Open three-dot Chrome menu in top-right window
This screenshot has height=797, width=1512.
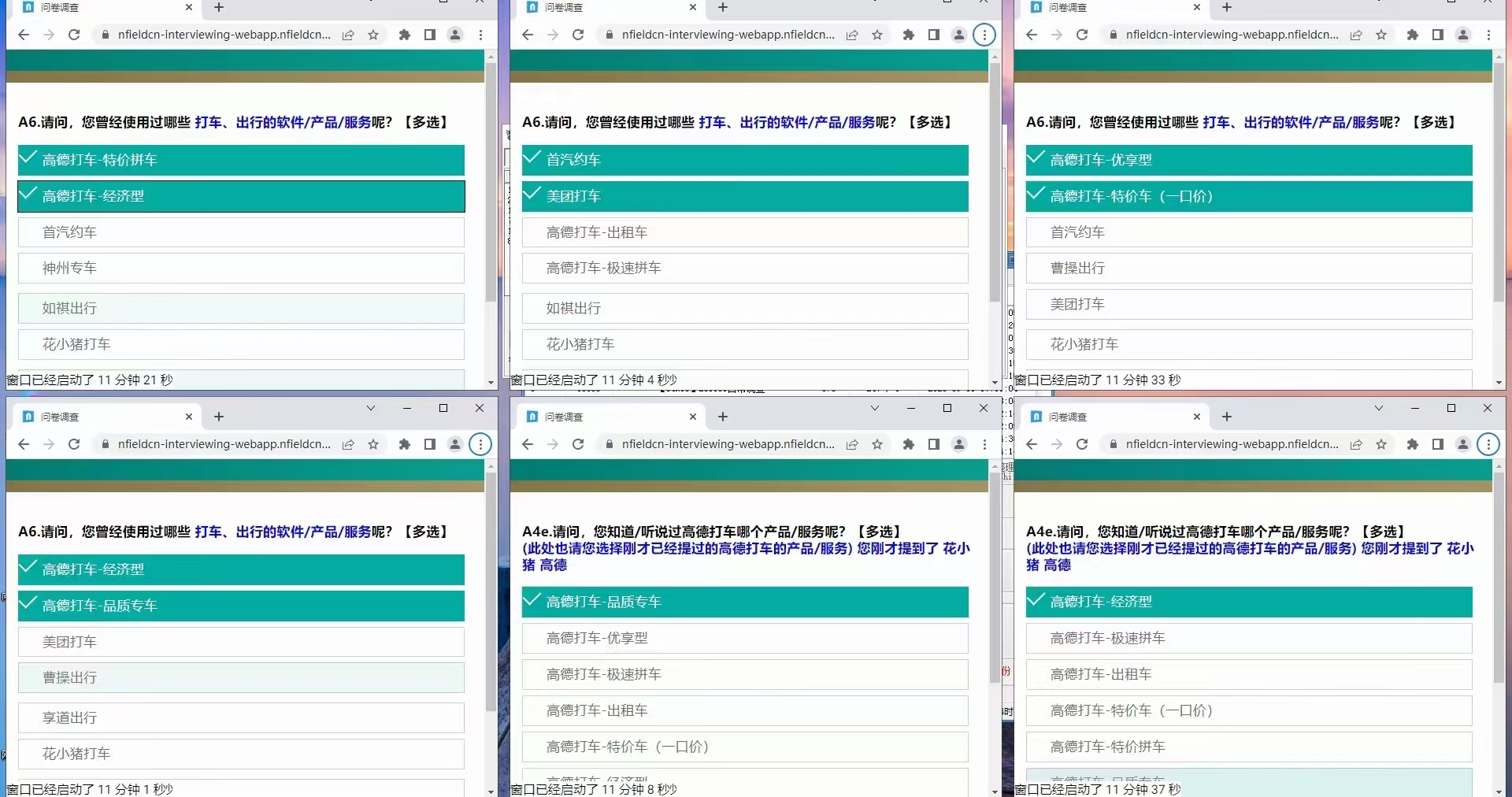[x=1488, y=35]
